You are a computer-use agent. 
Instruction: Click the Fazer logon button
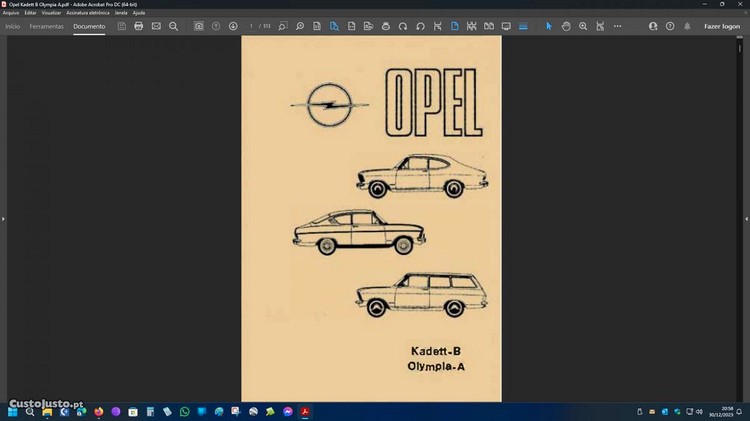[721, 26]
